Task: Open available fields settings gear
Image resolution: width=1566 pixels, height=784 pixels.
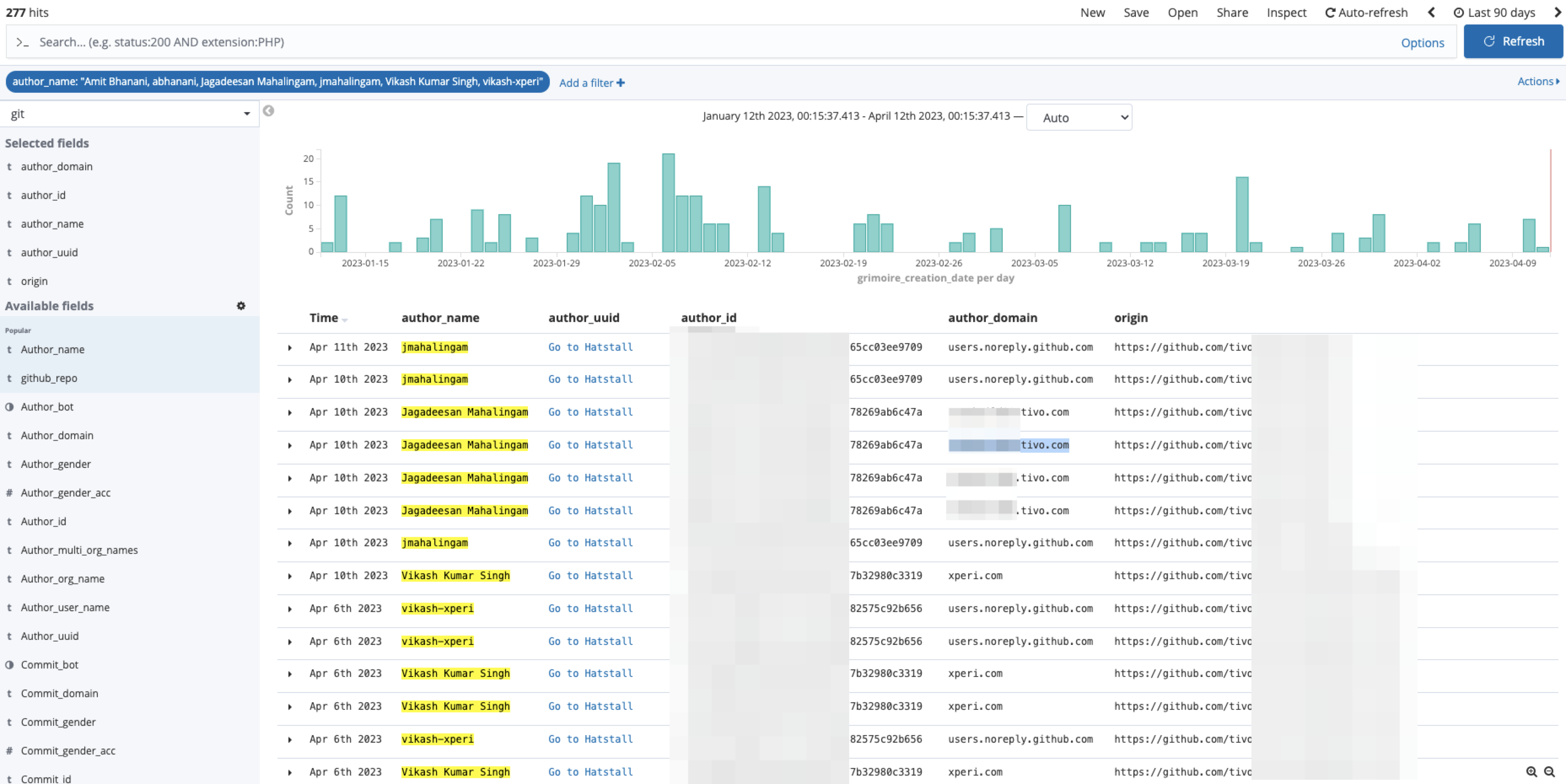Action: click(x=241, y=306)
